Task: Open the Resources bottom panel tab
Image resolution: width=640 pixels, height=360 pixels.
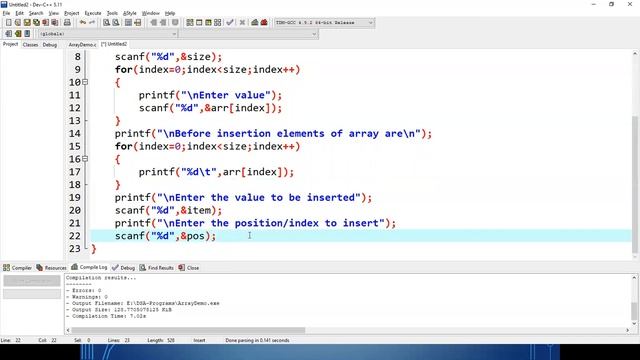Action: point(51,268)
